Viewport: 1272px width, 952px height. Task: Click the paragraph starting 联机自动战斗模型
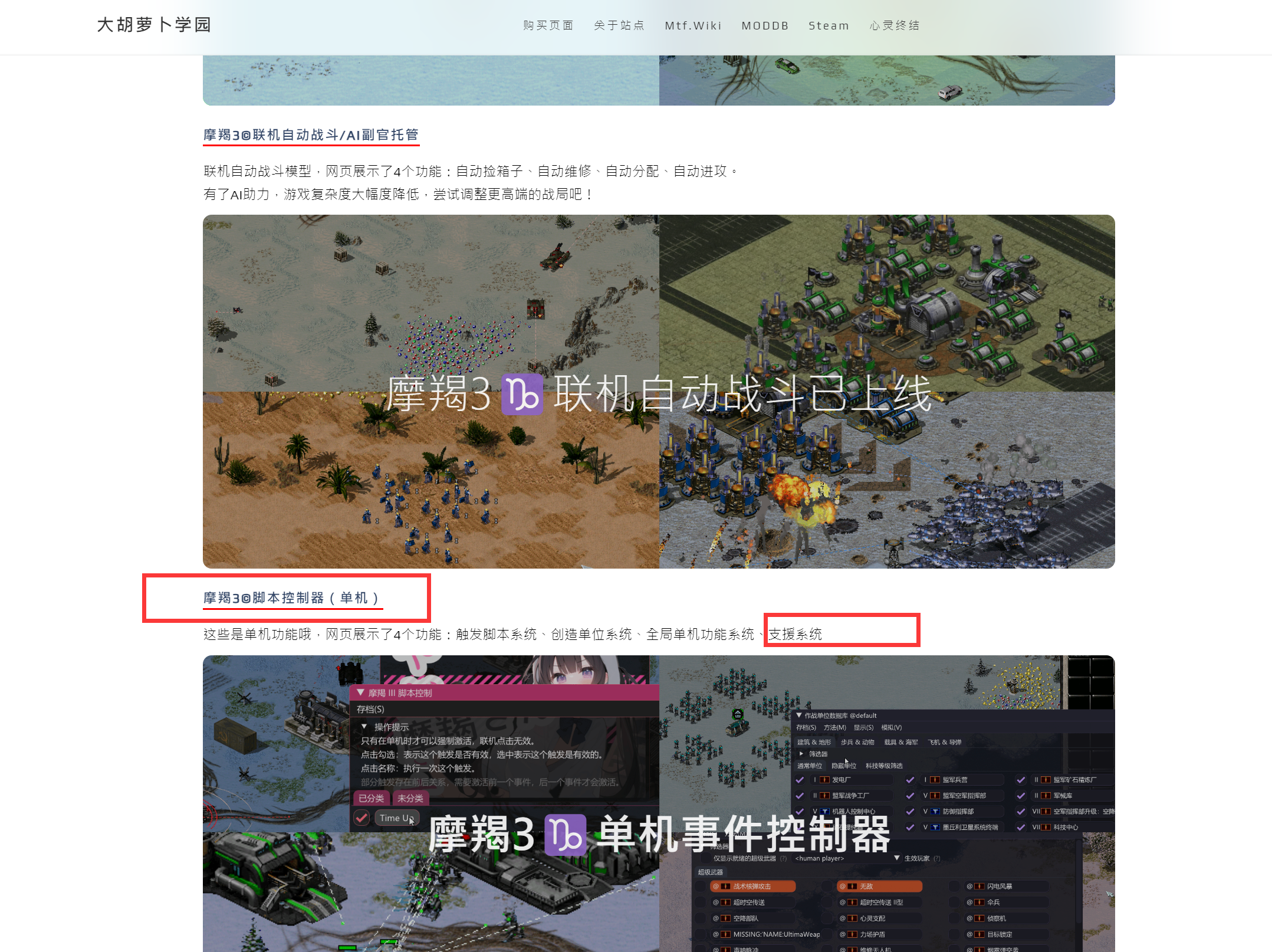(471, 171)
